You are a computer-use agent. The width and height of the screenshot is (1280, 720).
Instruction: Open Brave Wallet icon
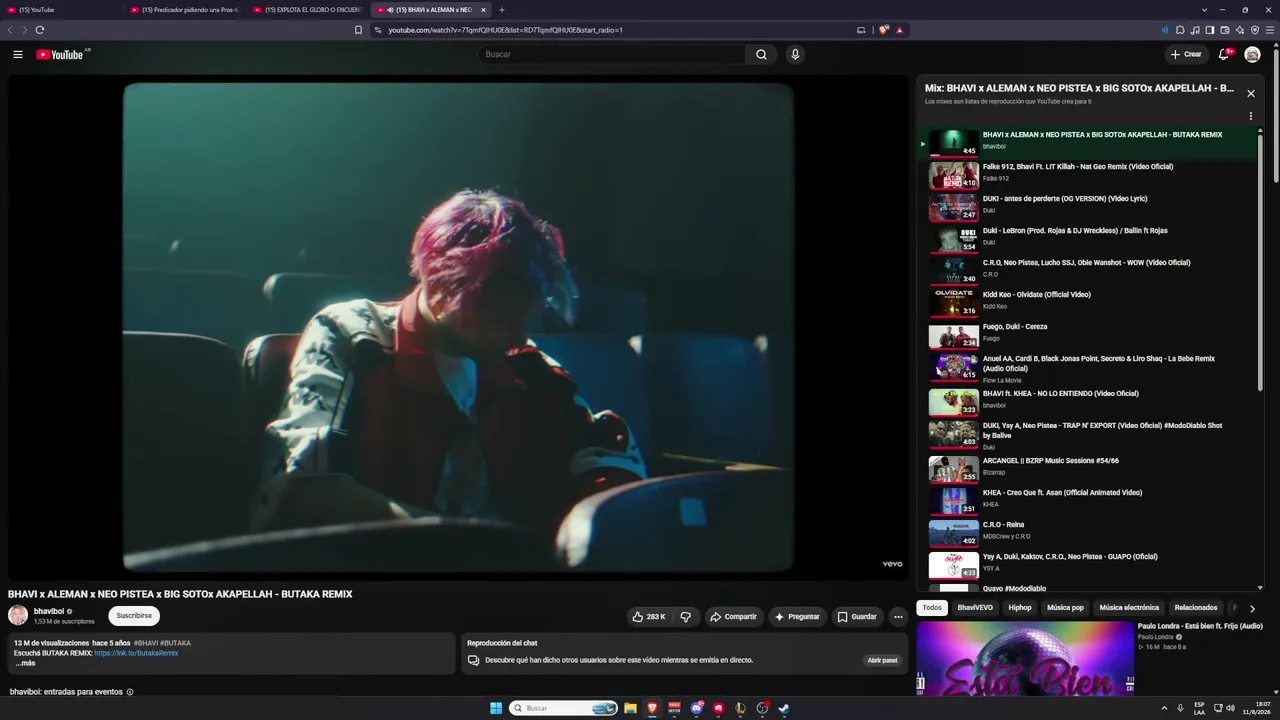pos(1225,30)
